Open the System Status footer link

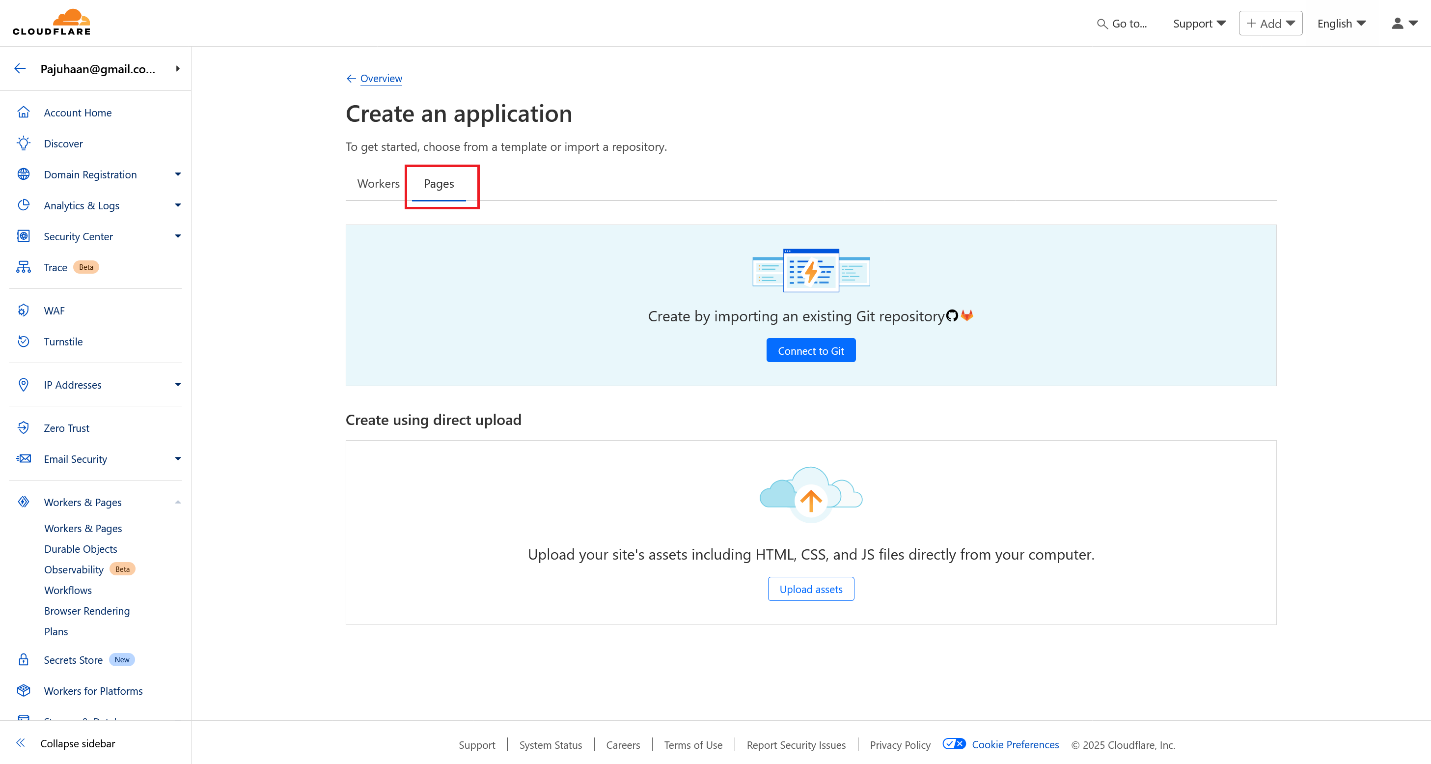[x=550, y=745]
